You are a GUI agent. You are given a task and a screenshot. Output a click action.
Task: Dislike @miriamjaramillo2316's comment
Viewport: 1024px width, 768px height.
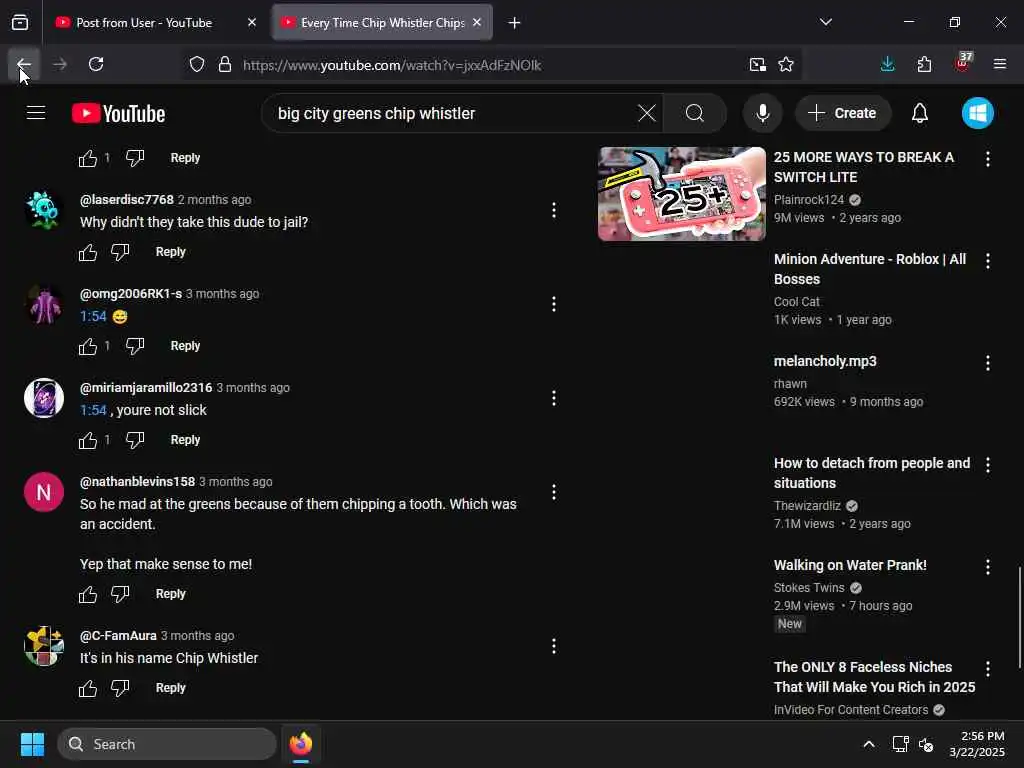click(135, 440)
